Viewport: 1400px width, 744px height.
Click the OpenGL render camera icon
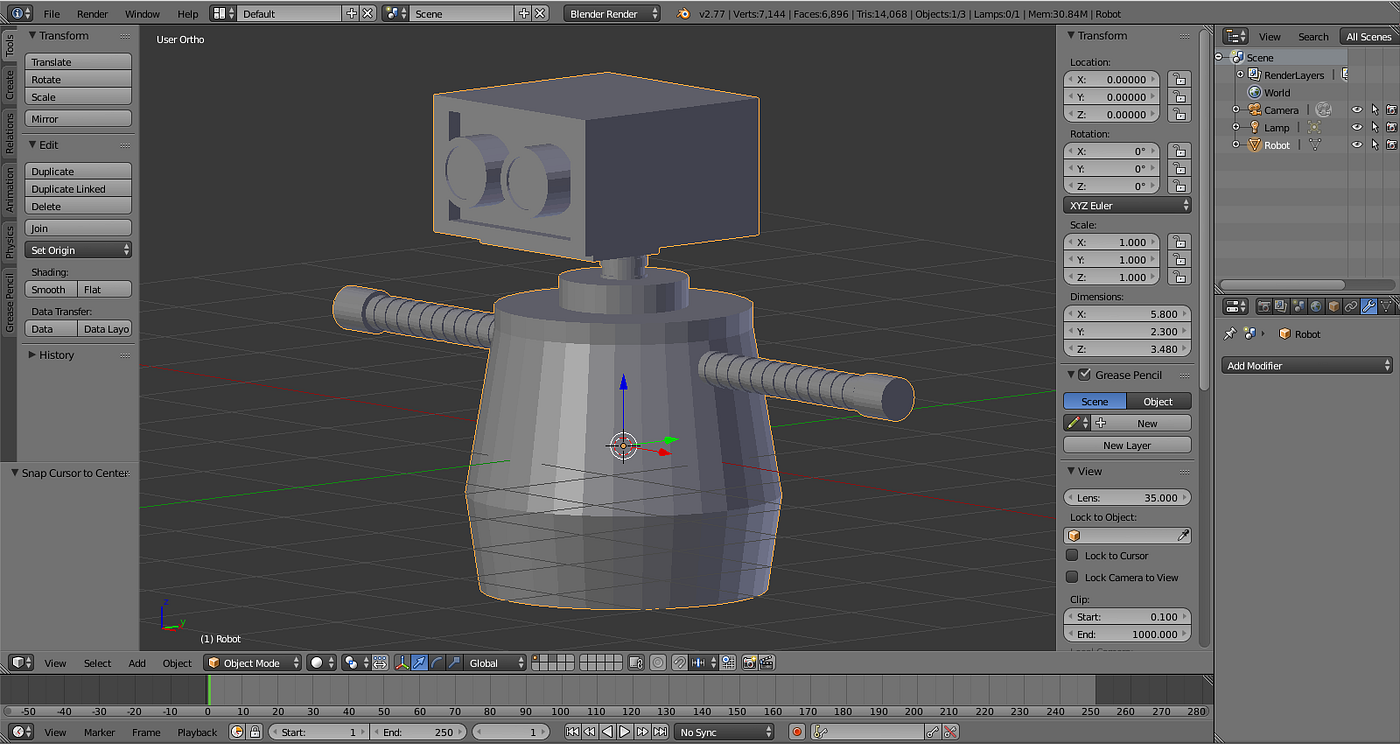coord(749,663)
